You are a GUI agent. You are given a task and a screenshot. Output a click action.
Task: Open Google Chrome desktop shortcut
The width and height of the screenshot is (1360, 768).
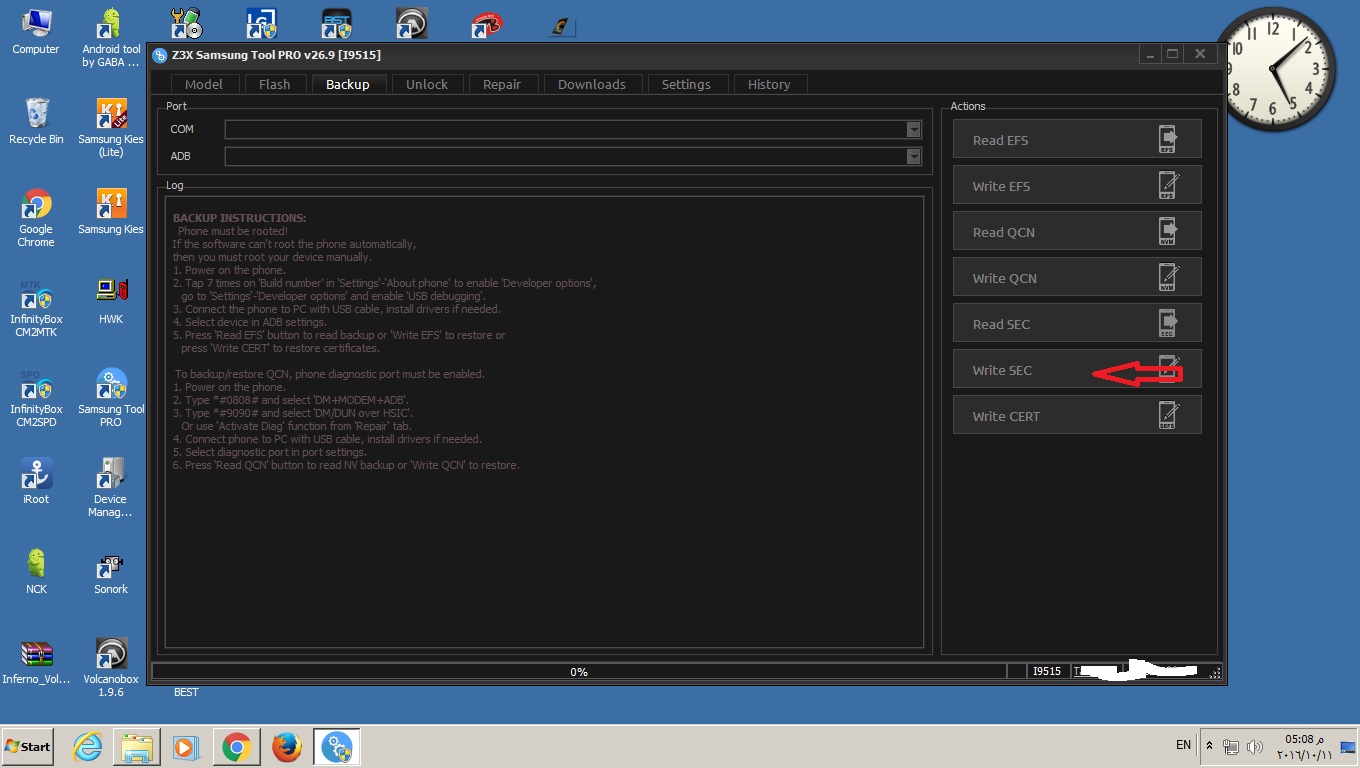[x=36, y=218]
